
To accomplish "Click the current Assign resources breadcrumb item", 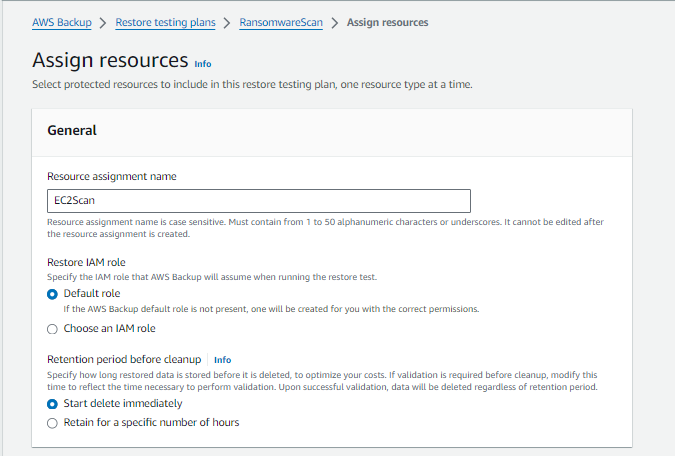I will pyautogui.click(x=387, y=22).
